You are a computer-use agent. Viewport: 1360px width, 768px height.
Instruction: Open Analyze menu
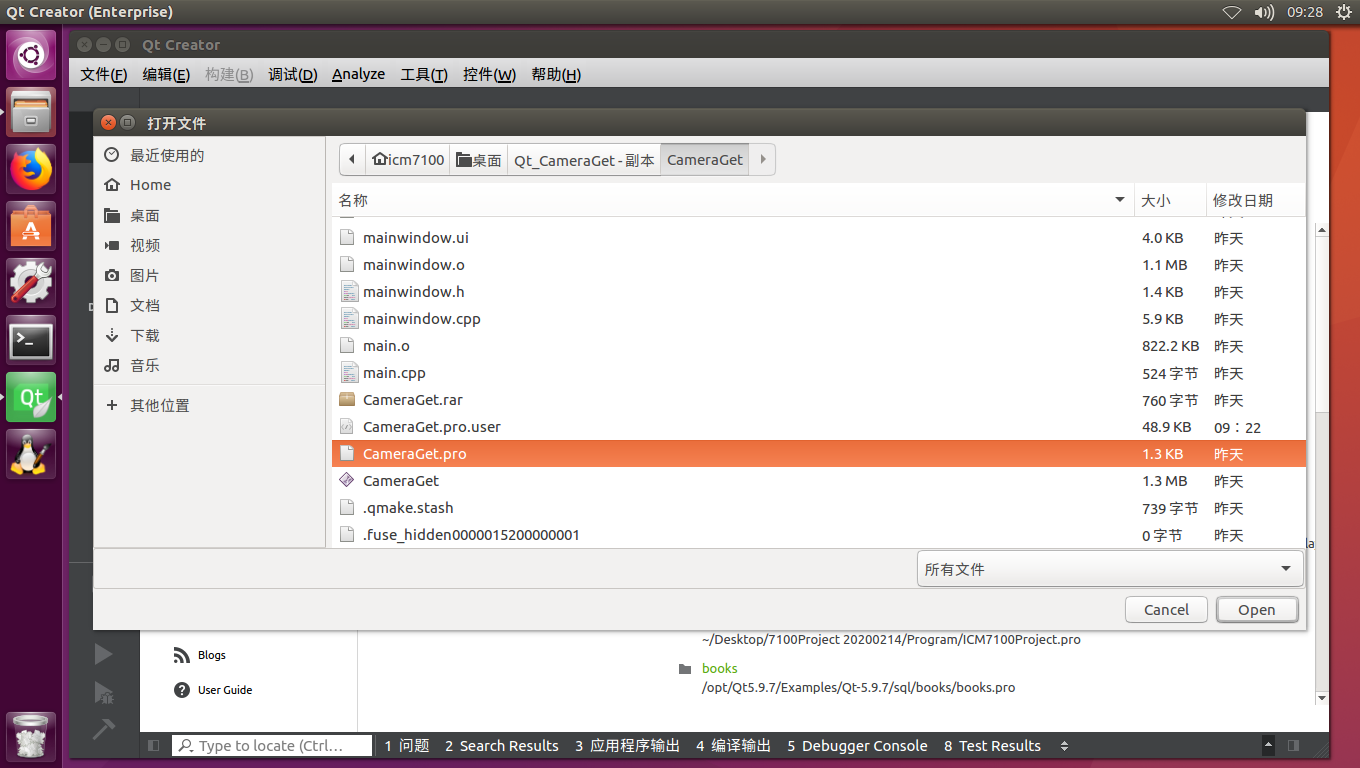coord(358,74)
